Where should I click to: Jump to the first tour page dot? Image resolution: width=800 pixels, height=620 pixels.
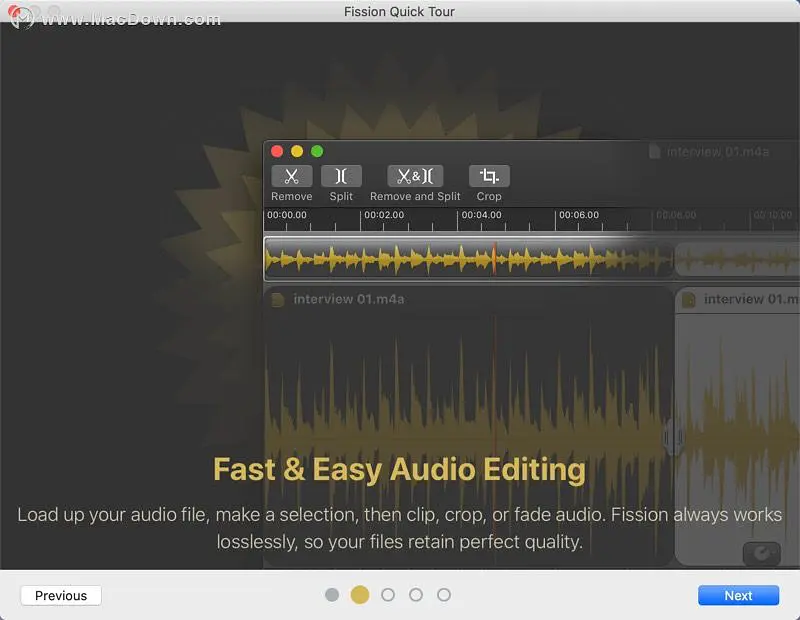pos(332,594)
